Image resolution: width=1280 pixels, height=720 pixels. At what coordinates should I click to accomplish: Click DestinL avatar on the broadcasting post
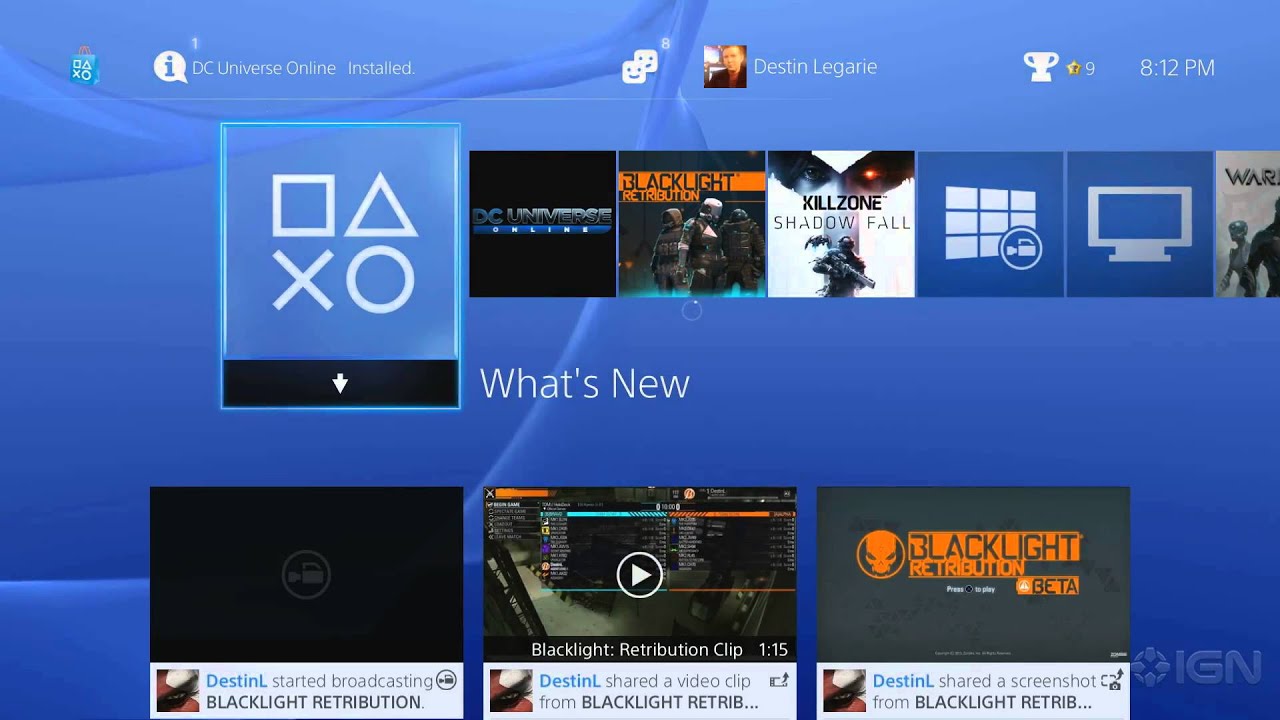pyautogui.click(x=178, y=691)
